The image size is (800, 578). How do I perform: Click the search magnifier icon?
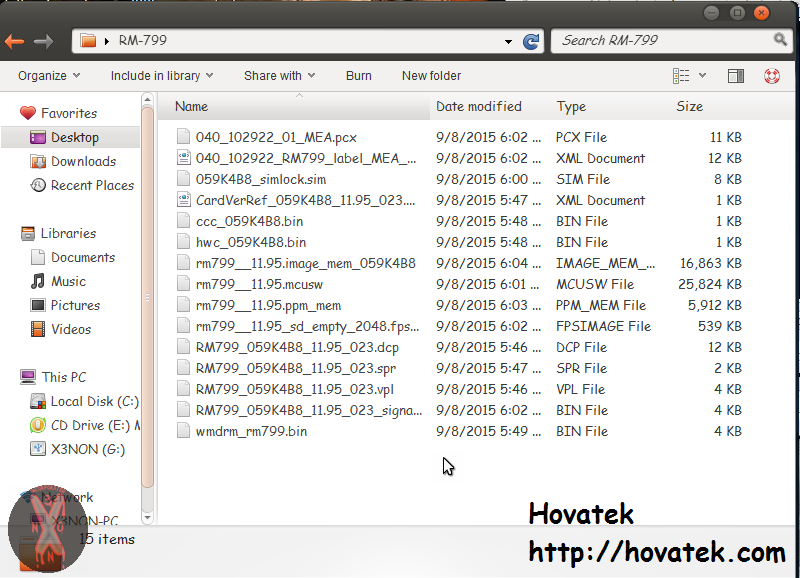(x=781, y=40)
